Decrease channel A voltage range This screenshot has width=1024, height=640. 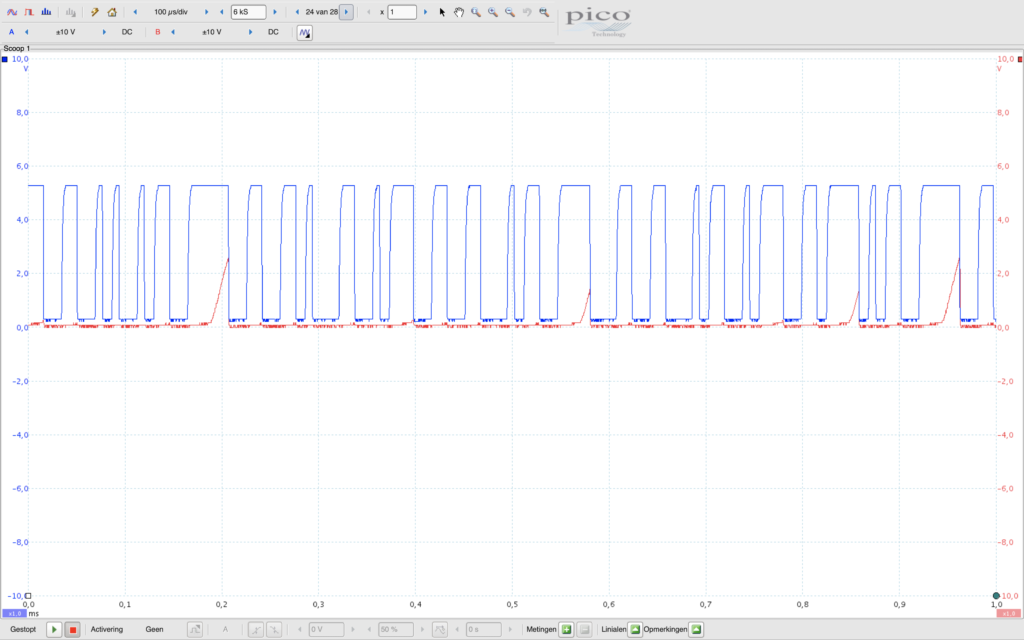pyautogui.click(x=27, y=32)
